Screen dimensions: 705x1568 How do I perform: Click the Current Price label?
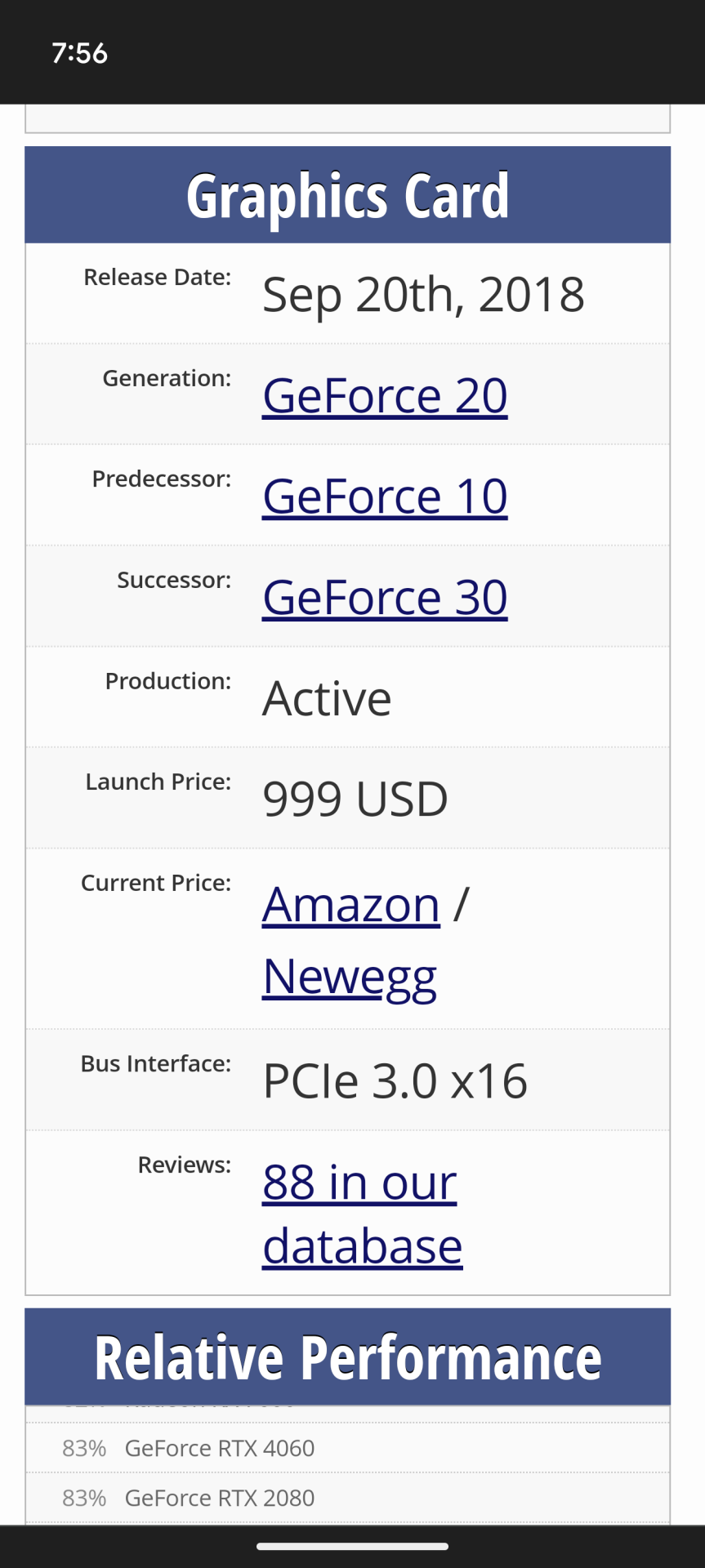[156, 883]
